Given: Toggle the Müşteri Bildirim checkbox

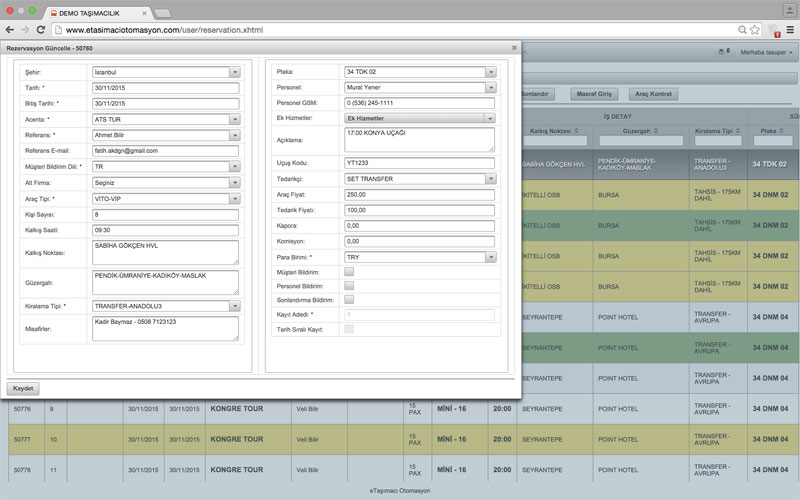Looking at the screenshot, I should pos(349,272).
